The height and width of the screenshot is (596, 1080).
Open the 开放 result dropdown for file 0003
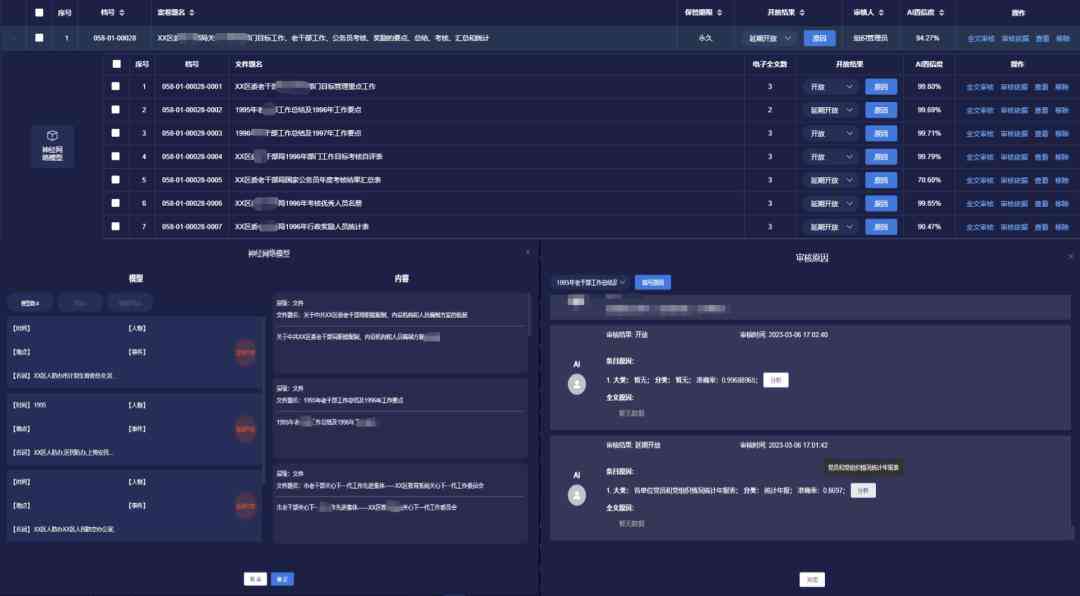pos(831,134)
